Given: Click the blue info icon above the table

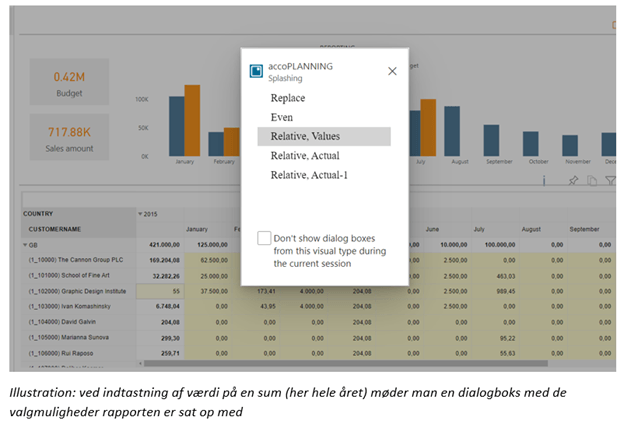Looking at the screenshot, I should point(544,181).
